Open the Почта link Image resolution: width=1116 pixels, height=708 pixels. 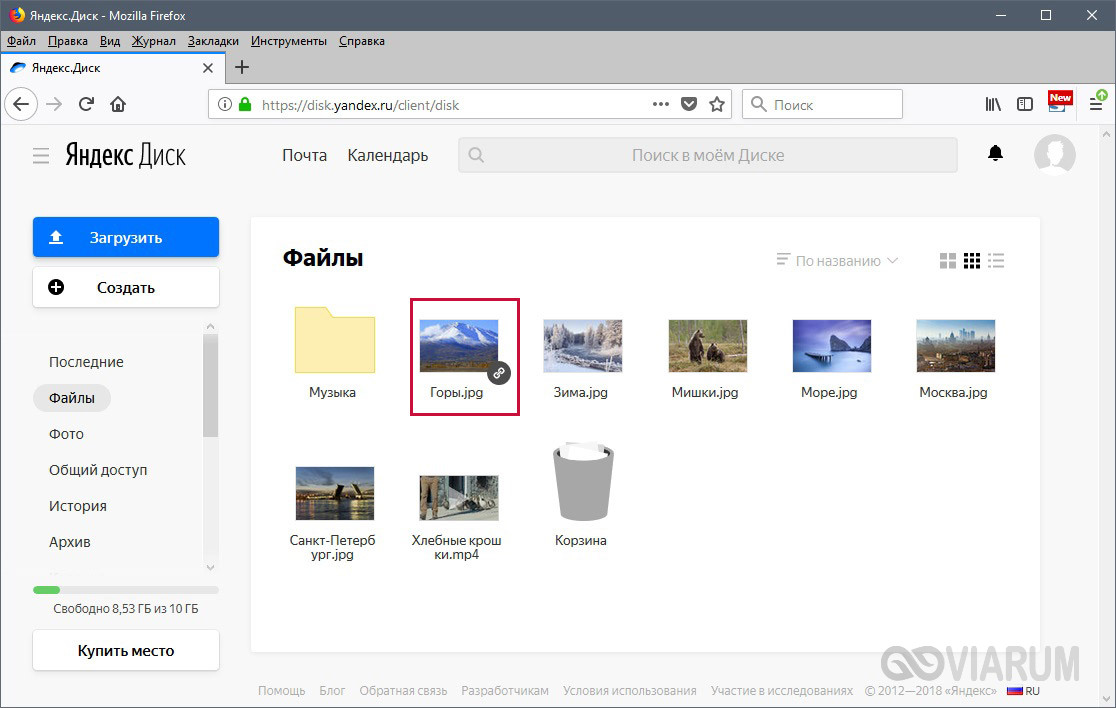click(305, 155)
